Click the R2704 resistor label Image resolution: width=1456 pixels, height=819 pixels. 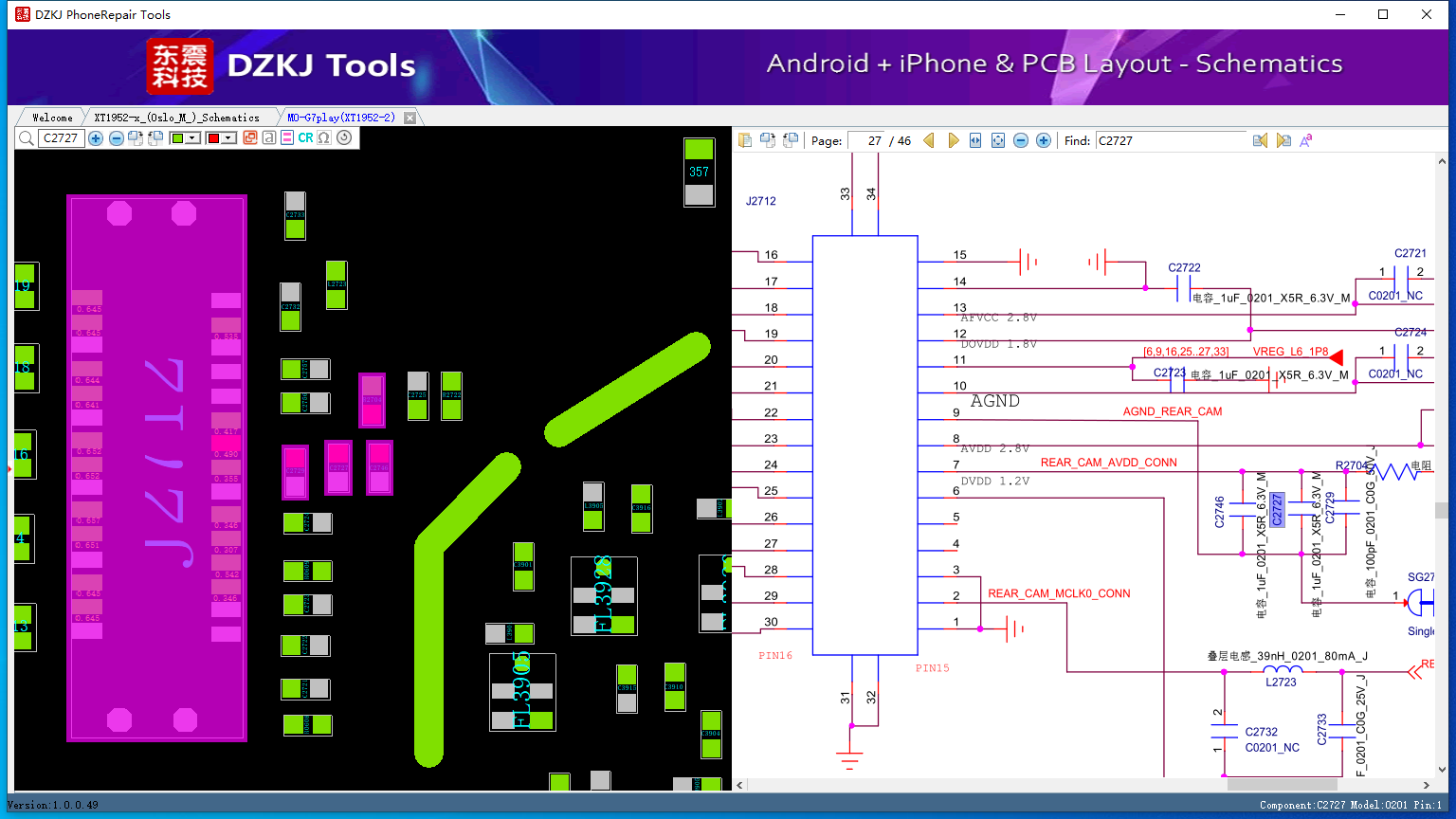[1353, 465]
